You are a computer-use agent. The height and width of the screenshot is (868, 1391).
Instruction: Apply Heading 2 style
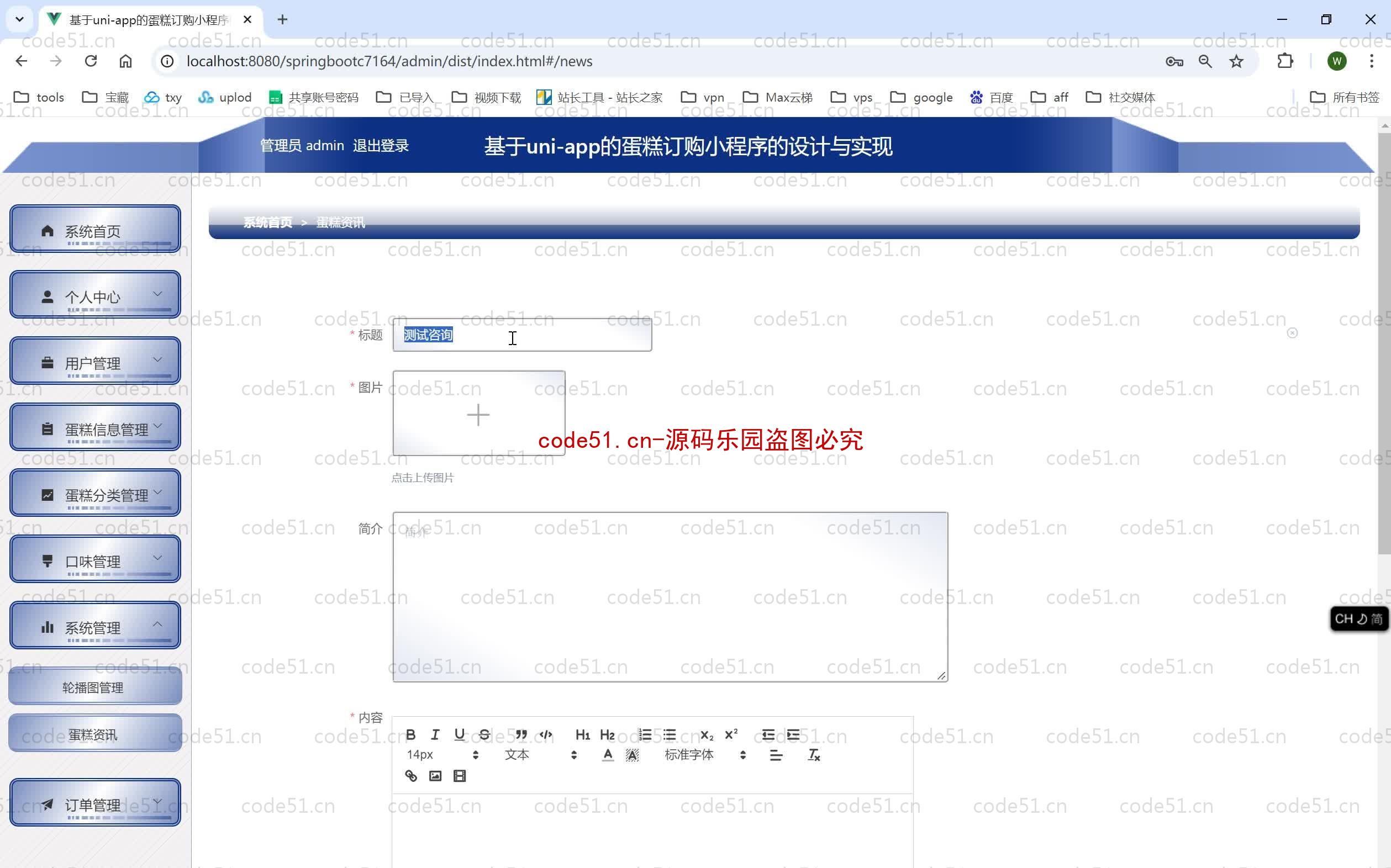coord(607,734)
